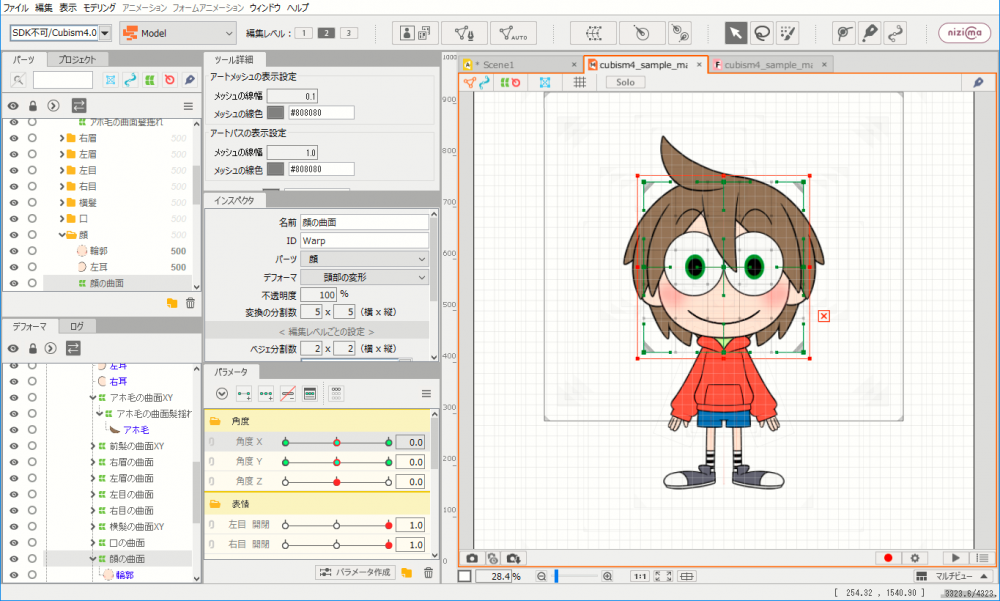
Task: Open the gear settings below the canvas
Action: pyautogui.click(x=915, y=558)
